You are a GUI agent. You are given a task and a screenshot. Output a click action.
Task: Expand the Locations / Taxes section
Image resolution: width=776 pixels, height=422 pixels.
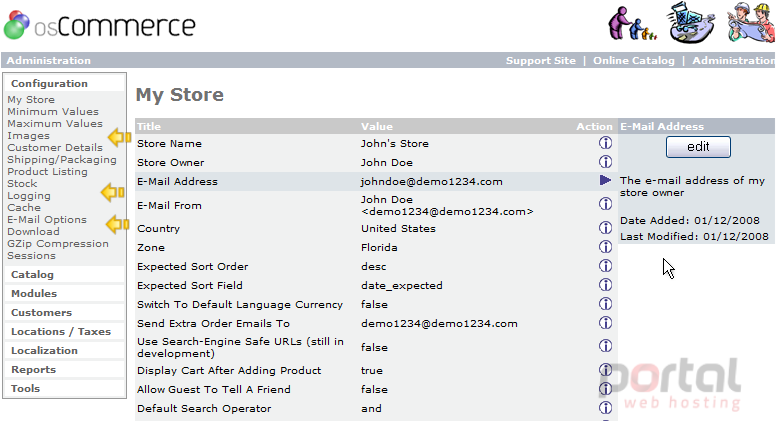coord(61,331)
